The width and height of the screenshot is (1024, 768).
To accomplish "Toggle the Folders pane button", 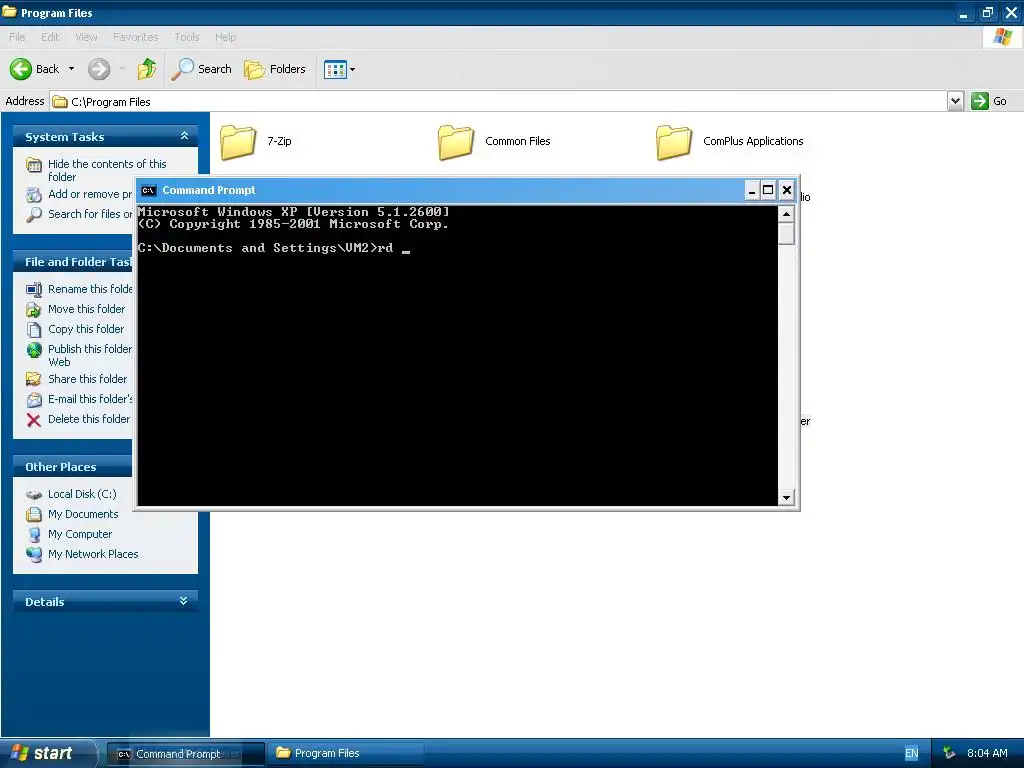I will [x=274, y=69].
